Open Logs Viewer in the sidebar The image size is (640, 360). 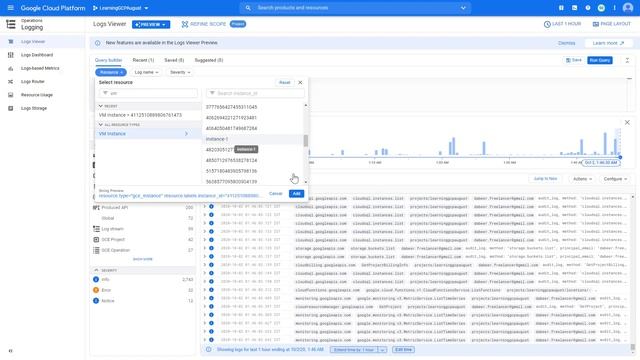pyautogui.click(x=33, y=42)
